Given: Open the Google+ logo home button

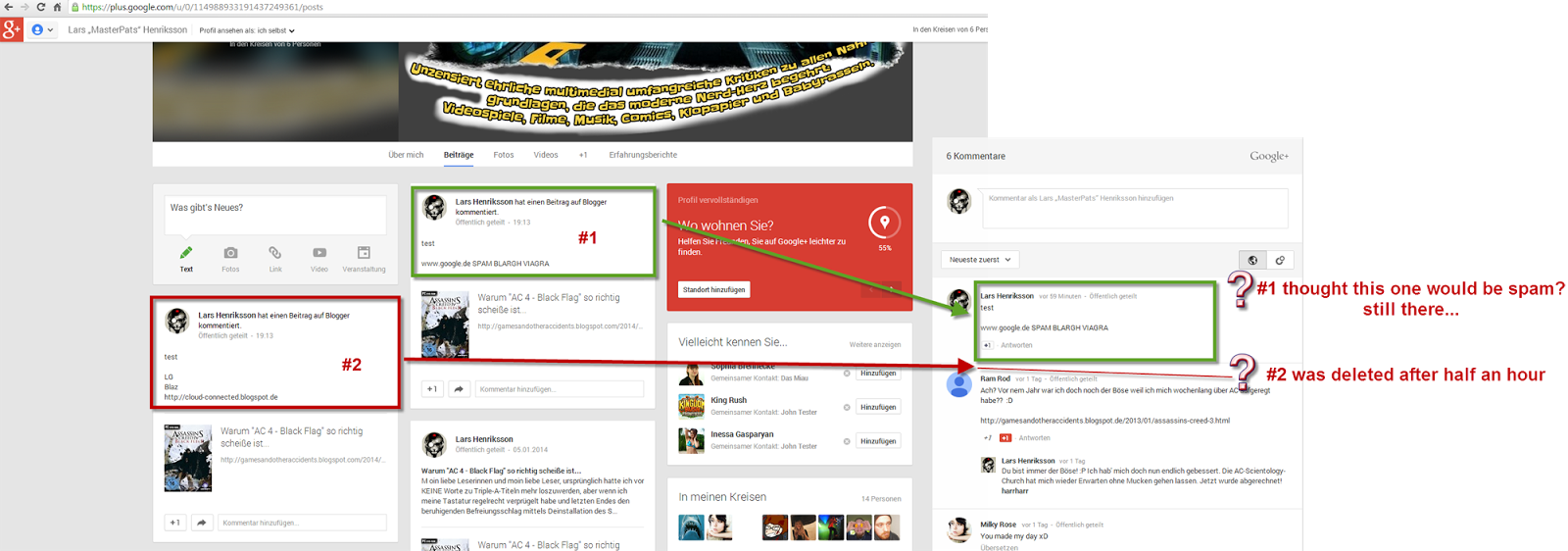Looking at the screenshot, I should click(x=12, y=29).
